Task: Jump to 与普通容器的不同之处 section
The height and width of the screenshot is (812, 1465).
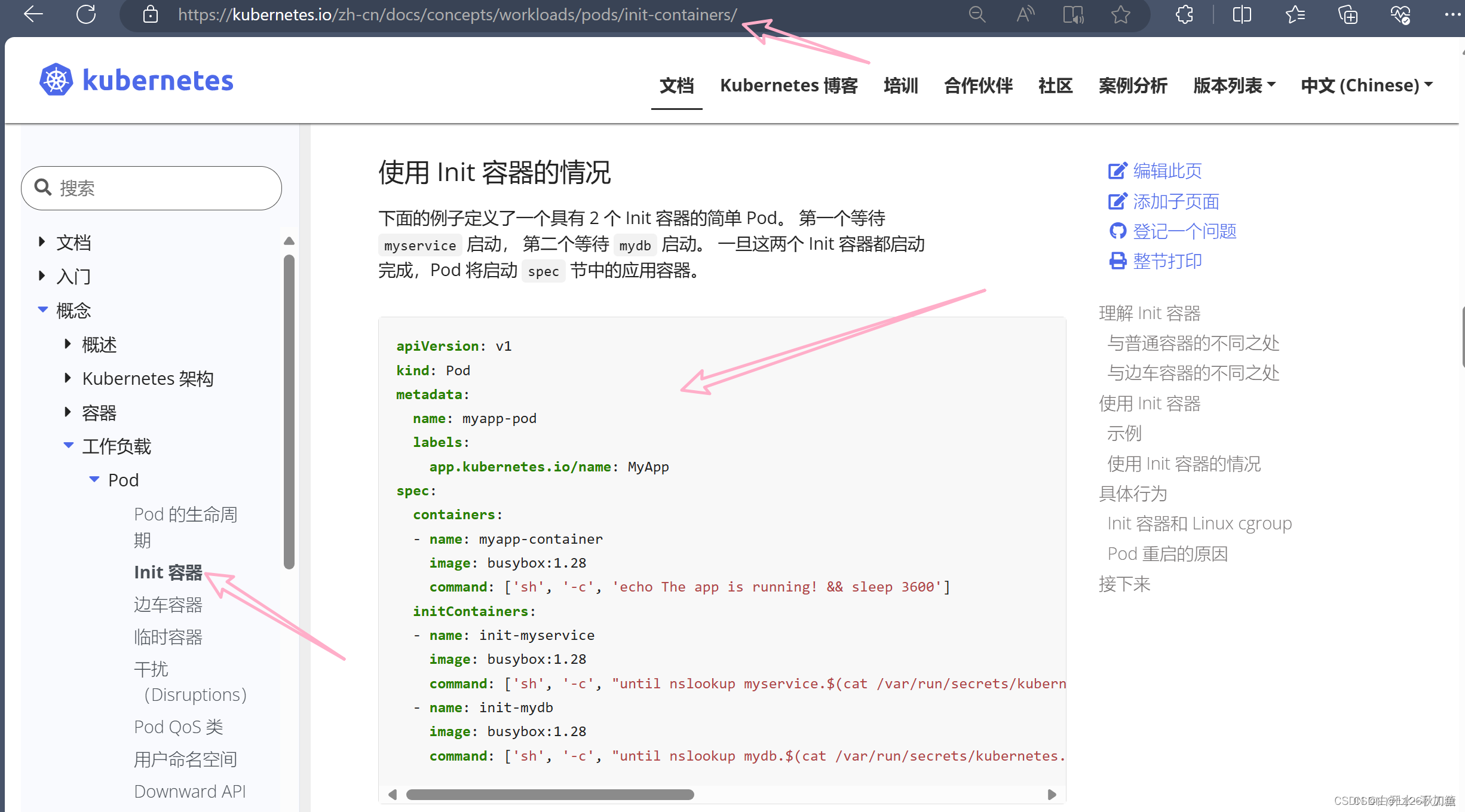Action: click(x=1193, y=343)
